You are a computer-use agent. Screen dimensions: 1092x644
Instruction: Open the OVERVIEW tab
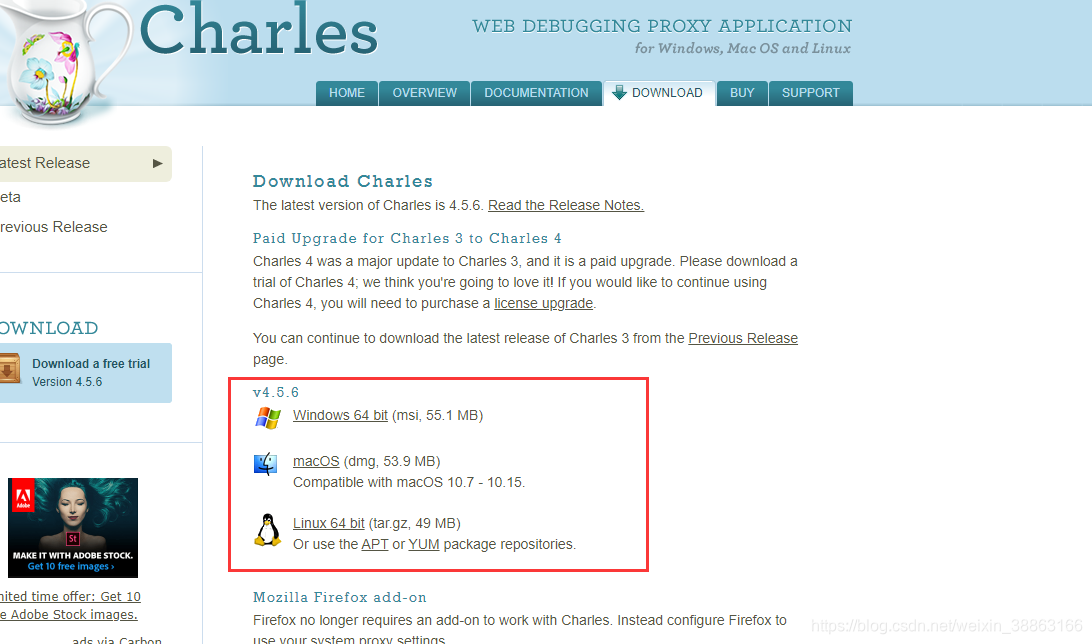(425, 93)
